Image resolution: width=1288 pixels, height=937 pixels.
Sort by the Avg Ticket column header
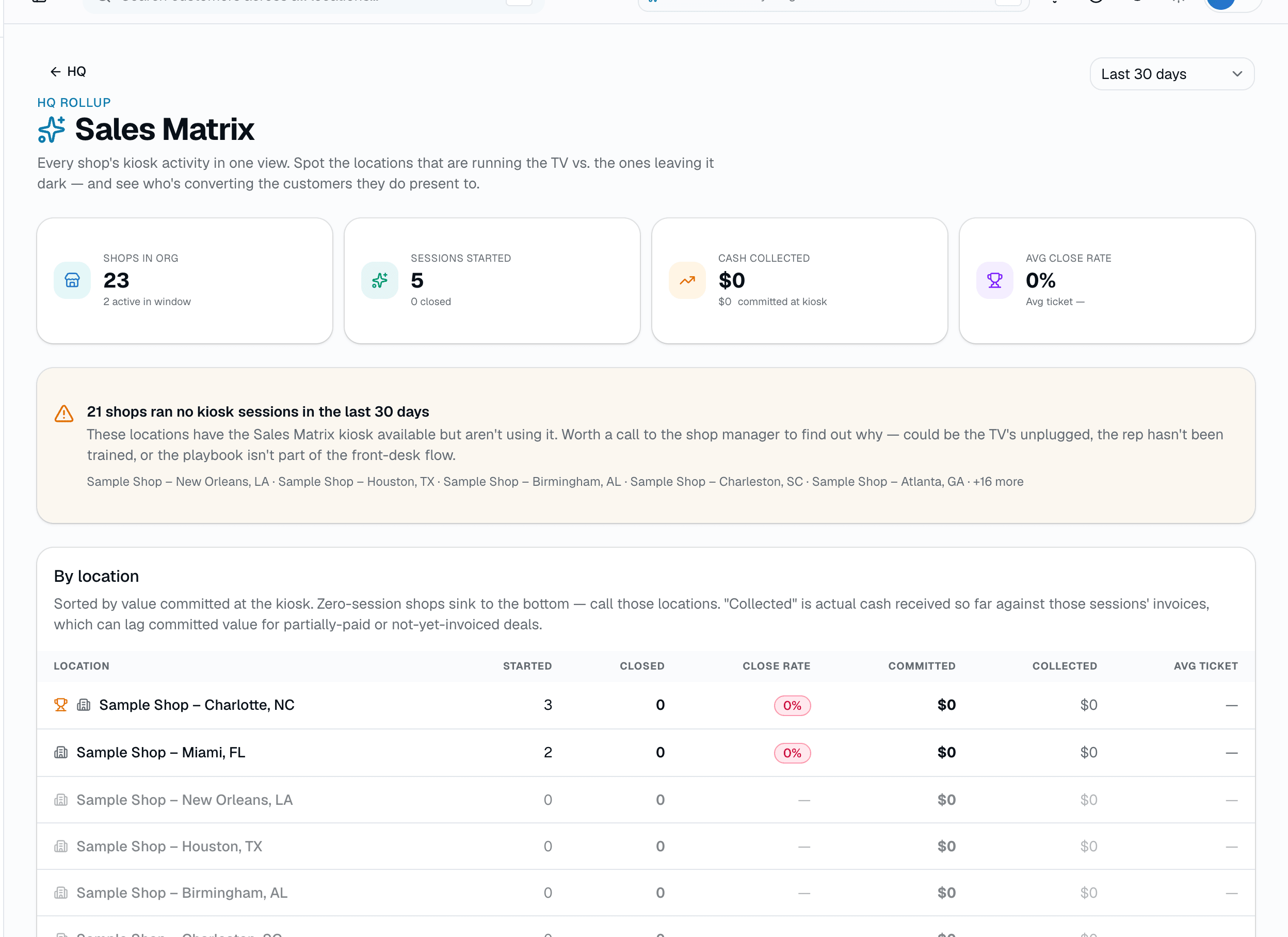pos(1205,666)
